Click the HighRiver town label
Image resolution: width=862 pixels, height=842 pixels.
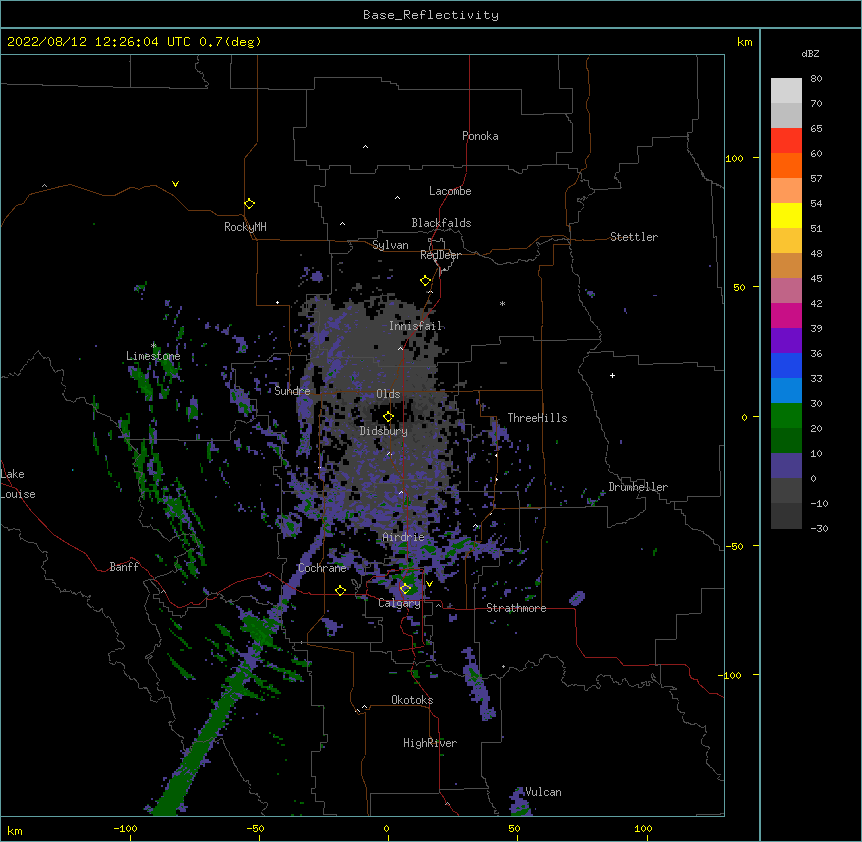pos(430,743)
